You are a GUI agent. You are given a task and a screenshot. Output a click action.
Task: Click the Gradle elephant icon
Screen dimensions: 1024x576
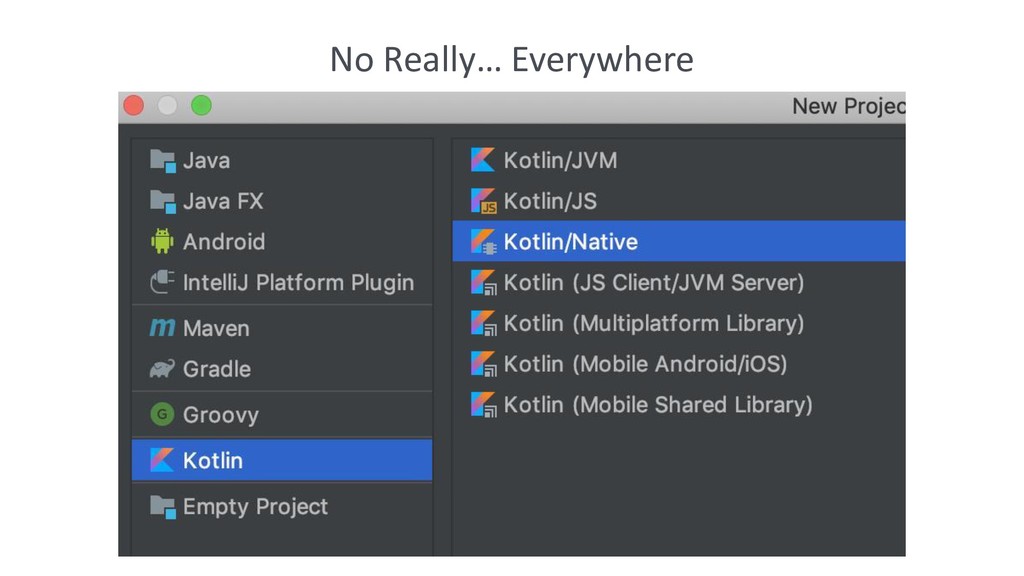(x=162, y=369)
